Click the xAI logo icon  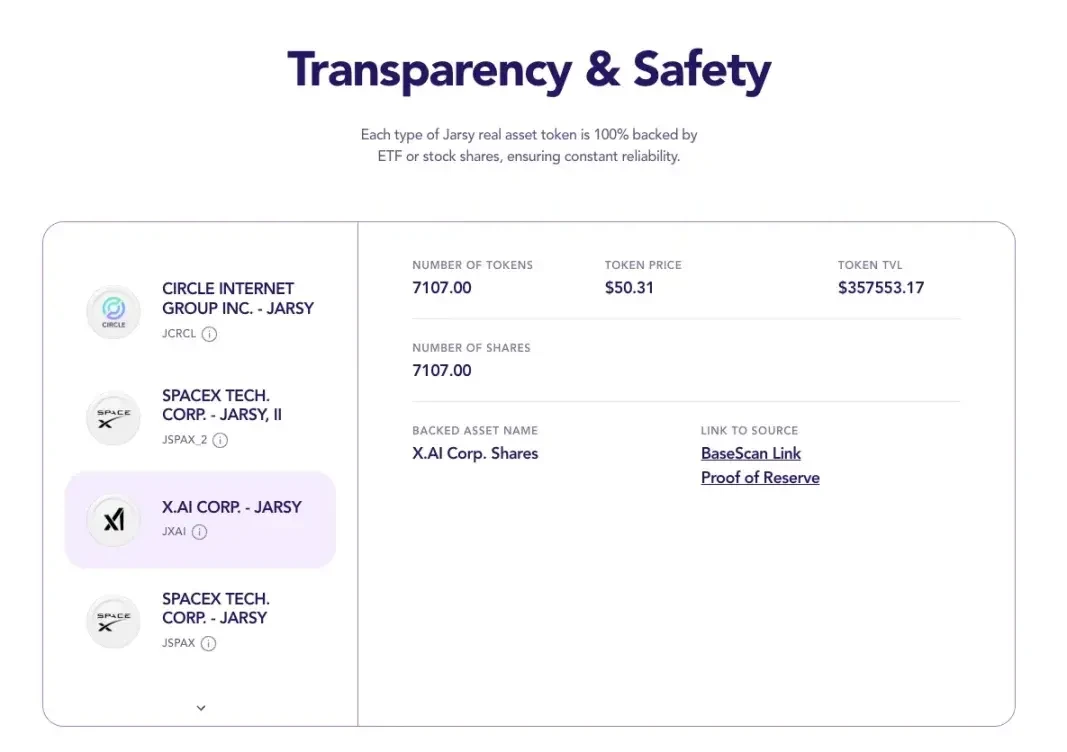click(x=114, y=521)
